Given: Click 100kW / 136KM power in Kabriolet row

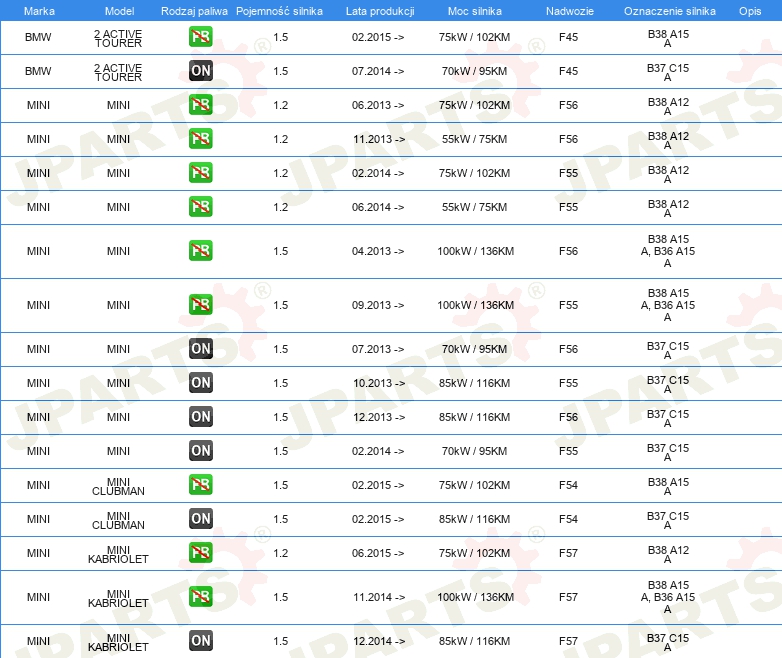Looking at the screenshot, I should [x=475, y=597].
